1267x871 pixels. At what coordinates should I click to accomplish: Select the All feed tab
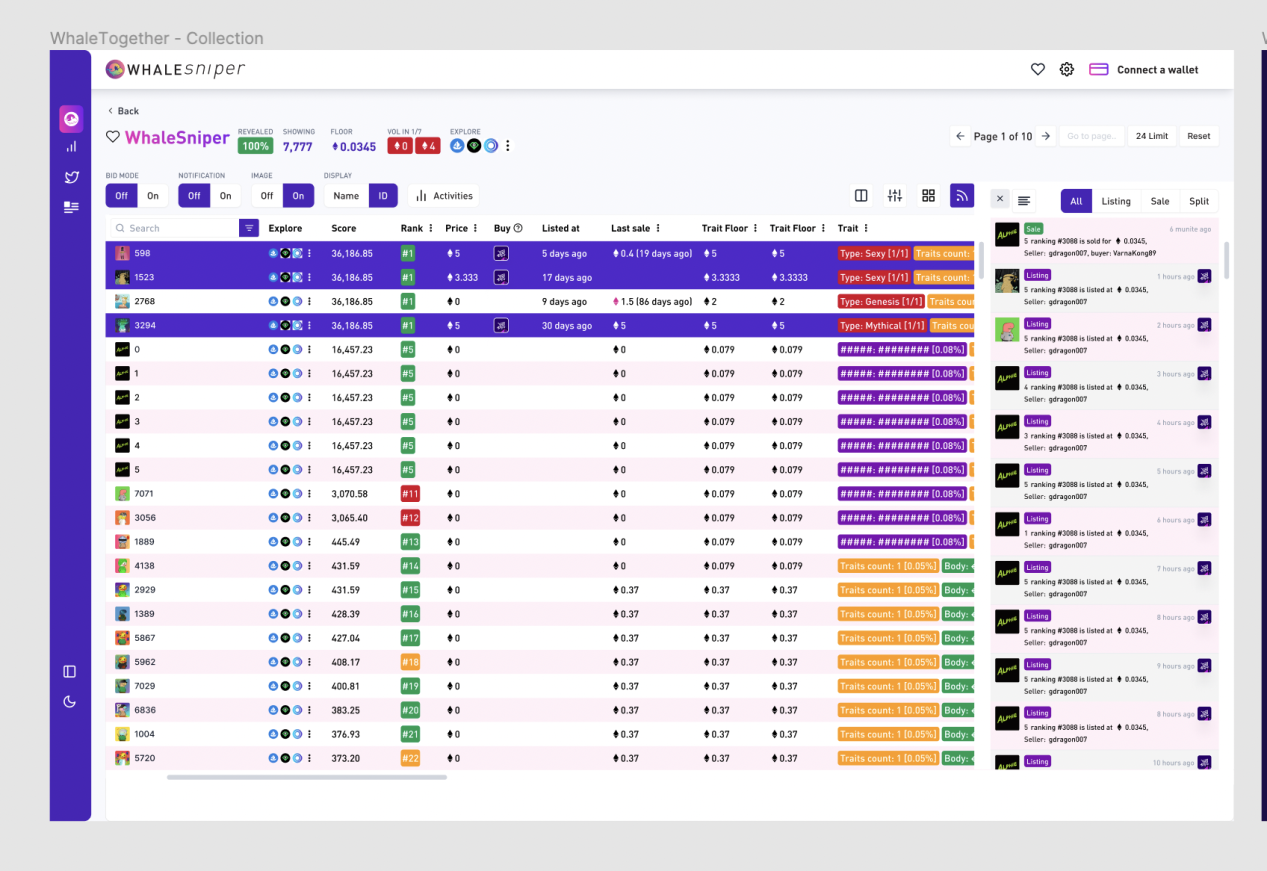(x=1076, y=201)
